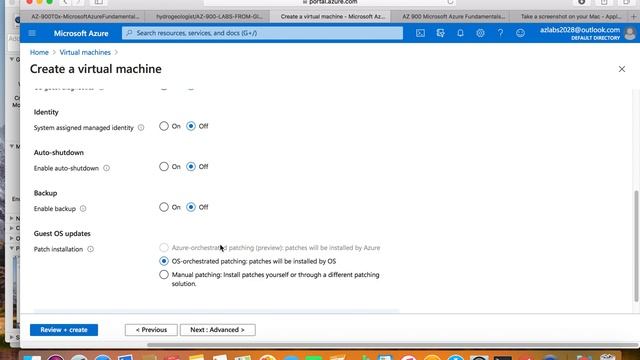Open the feedback smiley icon
This screenshot has height=360, width=640.
click(520, 33)
